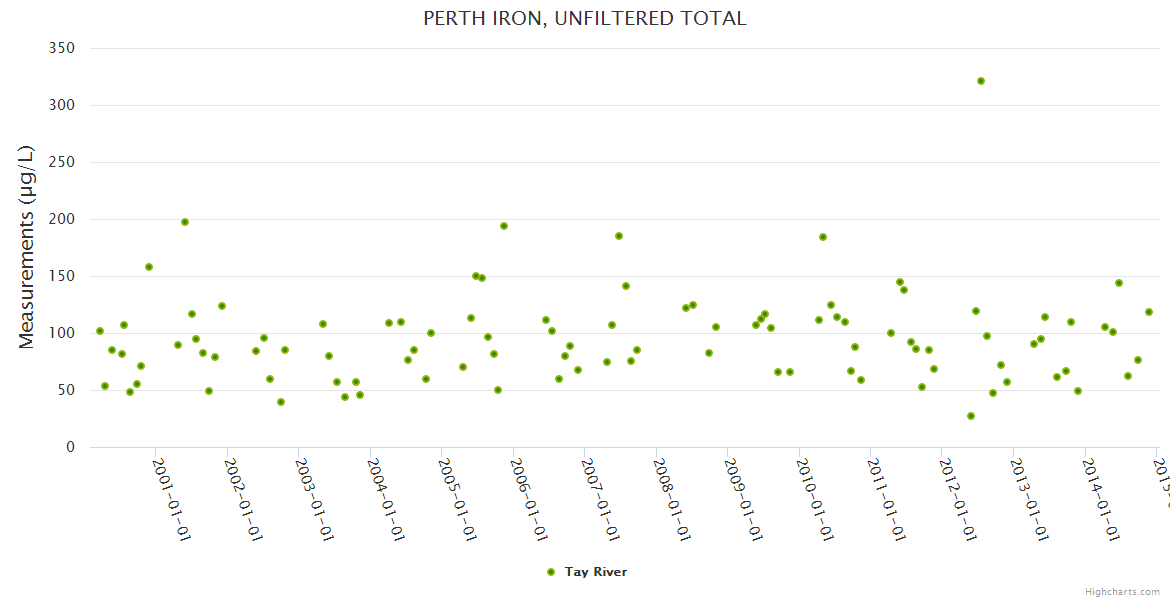Select the 200 y-axis tick label
The height and width of the screenshot is (600, 1170).
[x=62, y=219]
